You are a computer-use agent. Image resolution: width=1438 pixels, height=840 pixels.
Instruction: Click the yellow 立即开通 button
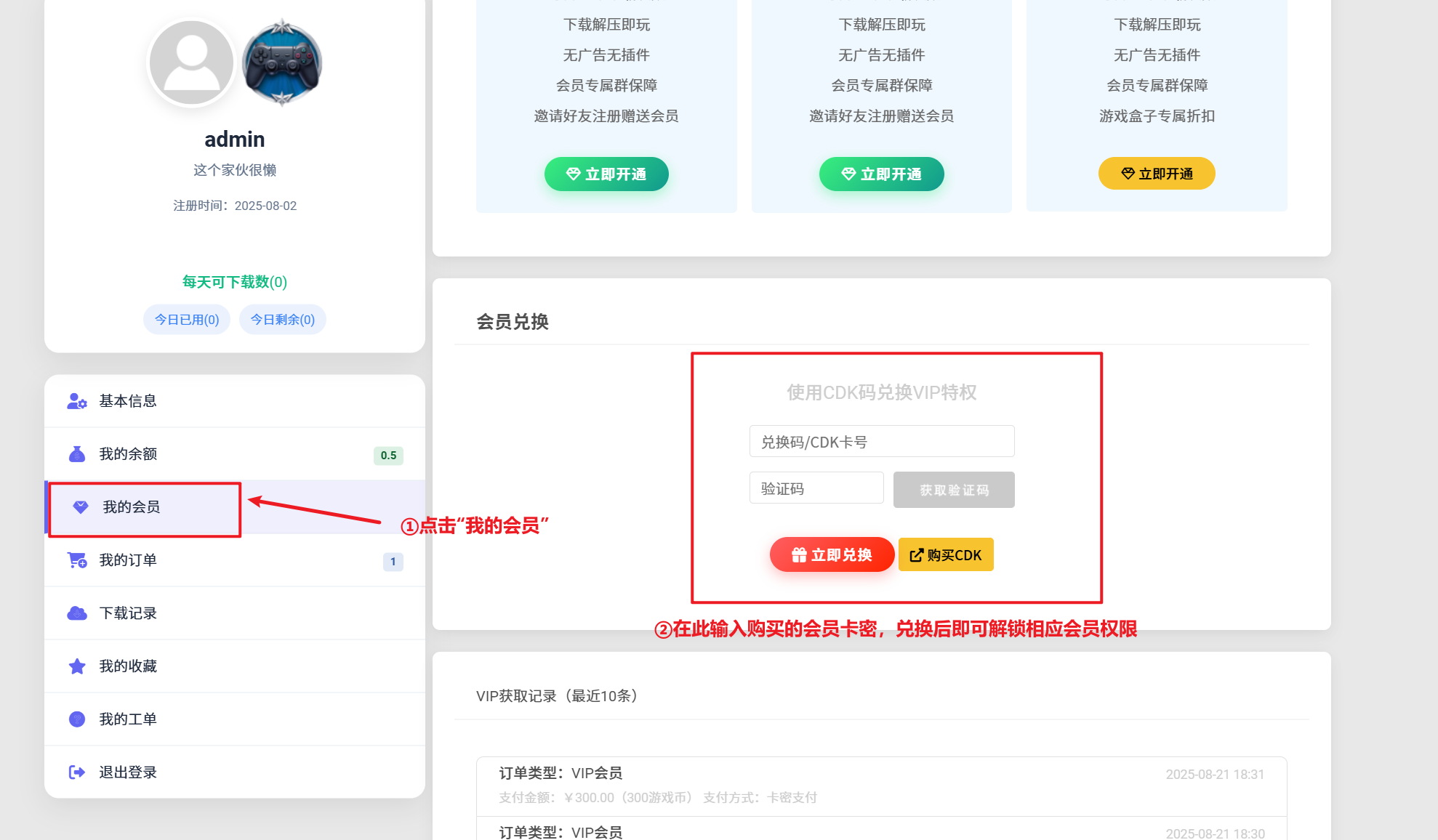pyautogui.click(x=1157, y=174)
